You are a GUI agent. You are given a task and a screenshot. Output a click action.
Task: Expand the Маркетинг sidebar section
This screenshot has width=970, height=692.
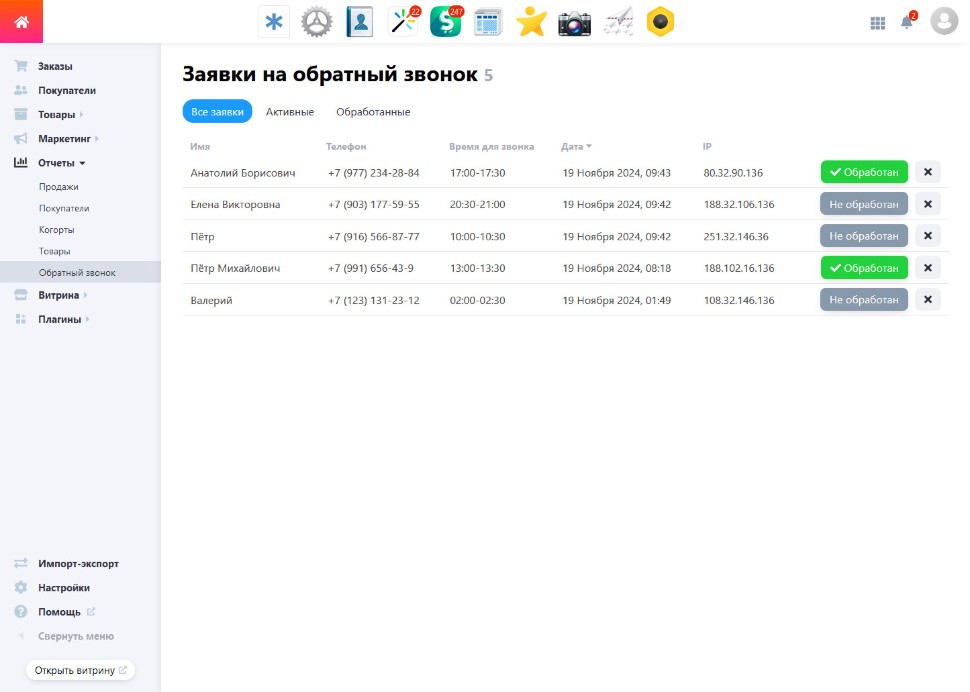tap(68, 139)
